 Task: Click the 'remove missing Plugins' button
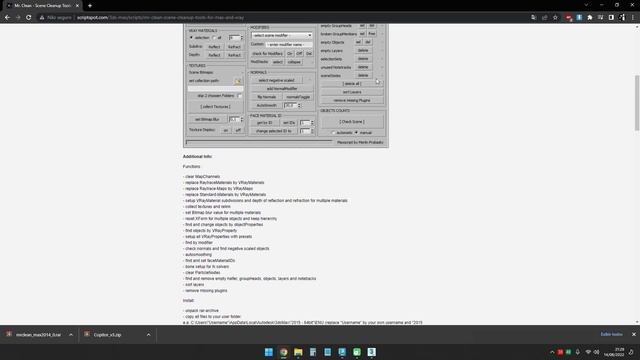coord(352,100)
